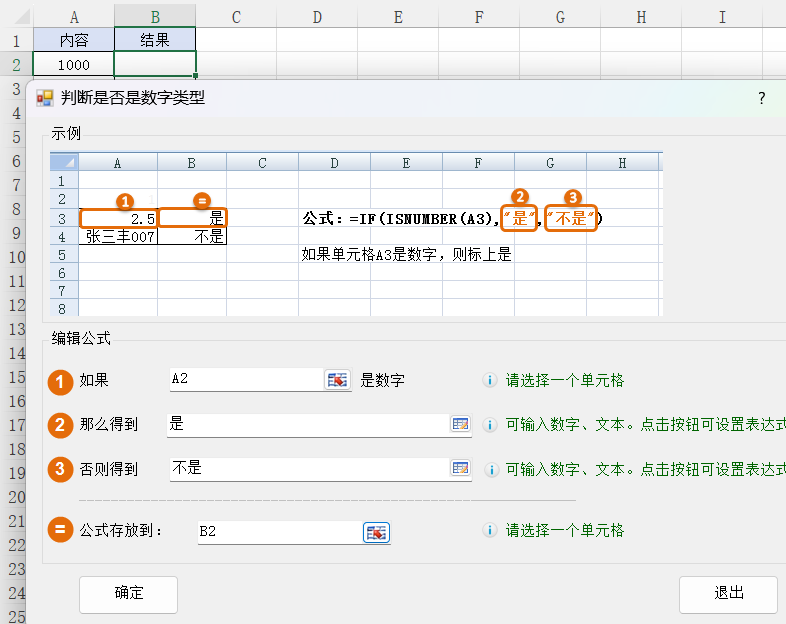Click the '那么得到' text field with 是
Image resolution: width=786 pixels, height=624 pixels.
pyautogui.click(x=307, y=424)
